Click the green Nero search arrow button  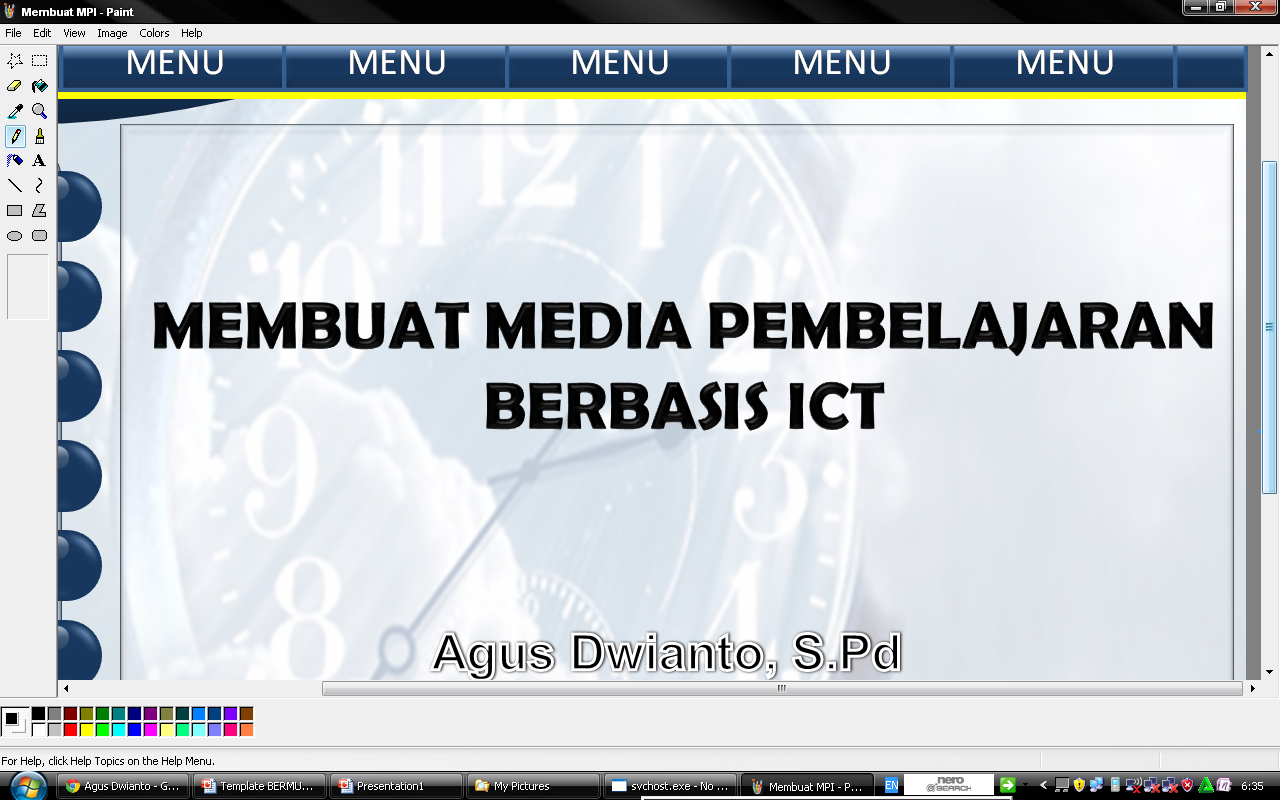pos(1008,786)
